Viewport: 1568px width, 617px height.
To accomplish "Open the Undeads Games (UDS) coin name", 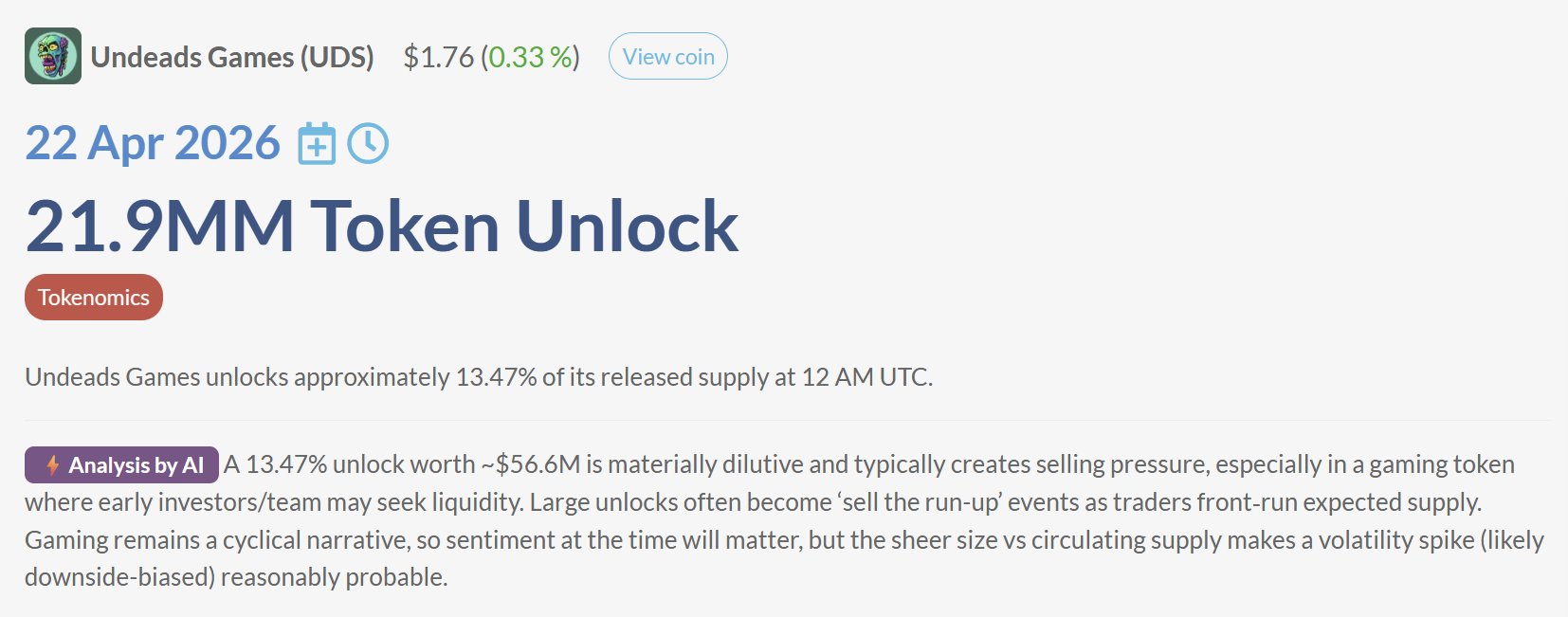I will tap(232, 57).
